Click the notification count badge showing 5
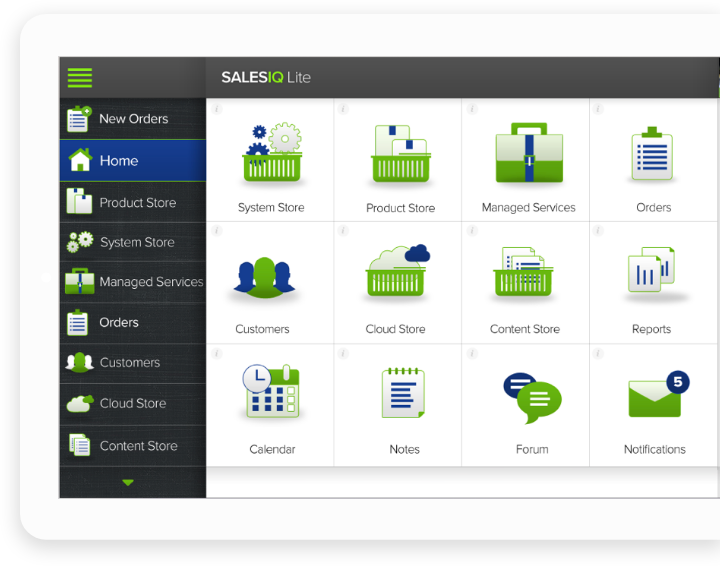The image size is (720, 566). (x=678, y=382)
